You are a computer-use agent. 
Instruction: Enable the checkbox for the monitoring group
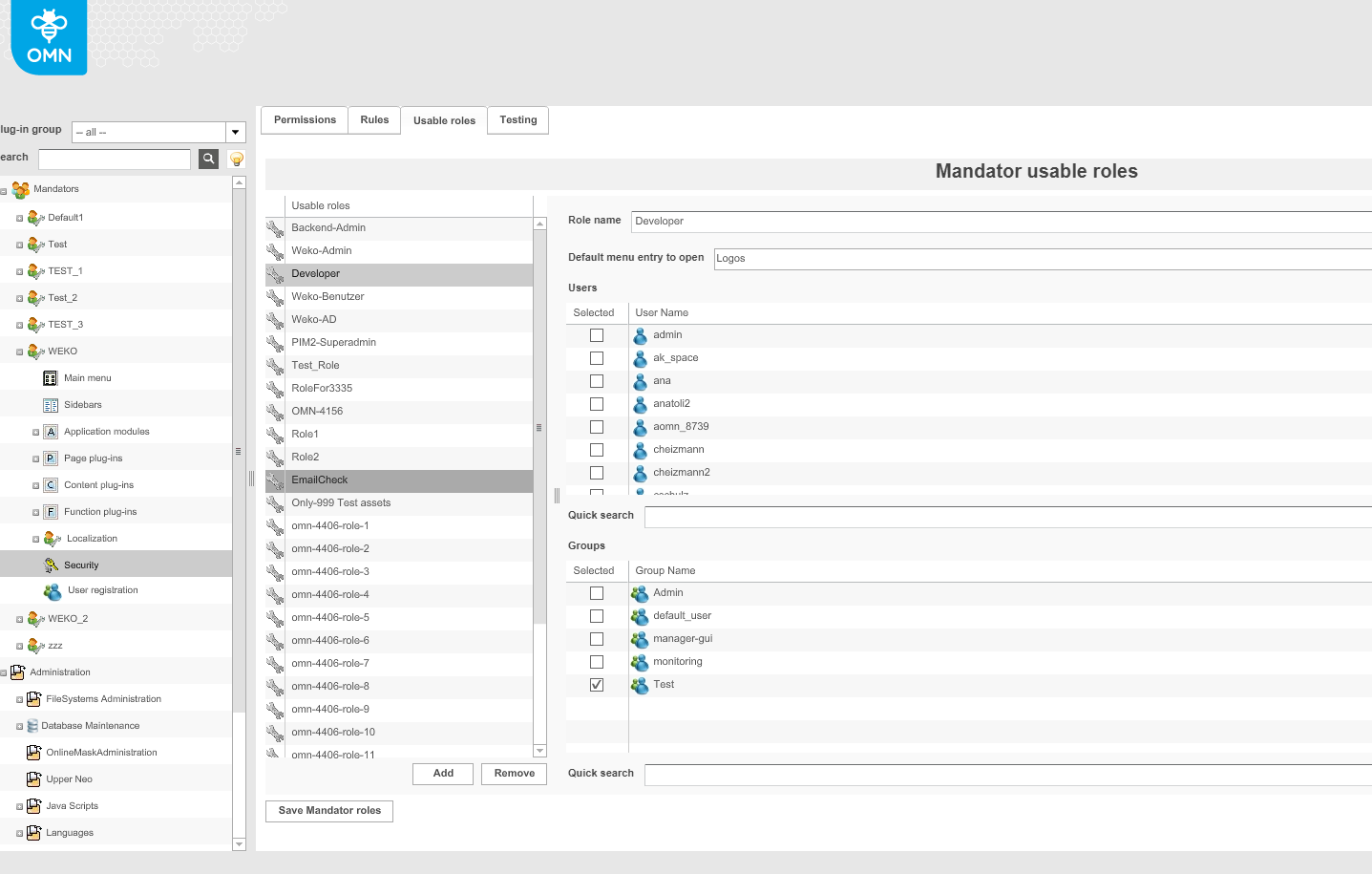(x=597, y=661)
